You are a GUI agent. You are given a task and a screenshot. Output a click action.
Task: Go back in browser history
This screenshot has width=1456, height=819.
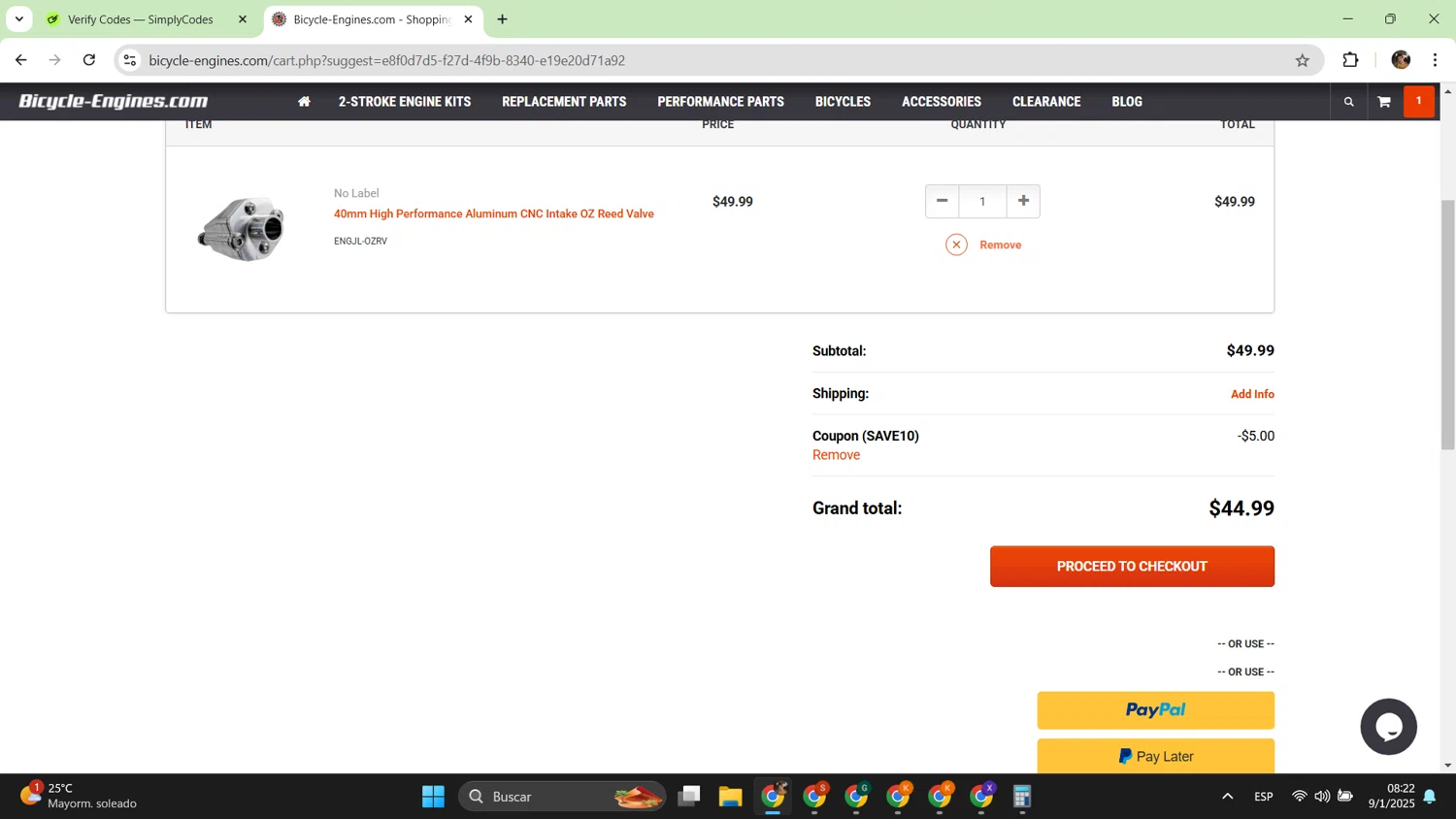coord(21,60)
